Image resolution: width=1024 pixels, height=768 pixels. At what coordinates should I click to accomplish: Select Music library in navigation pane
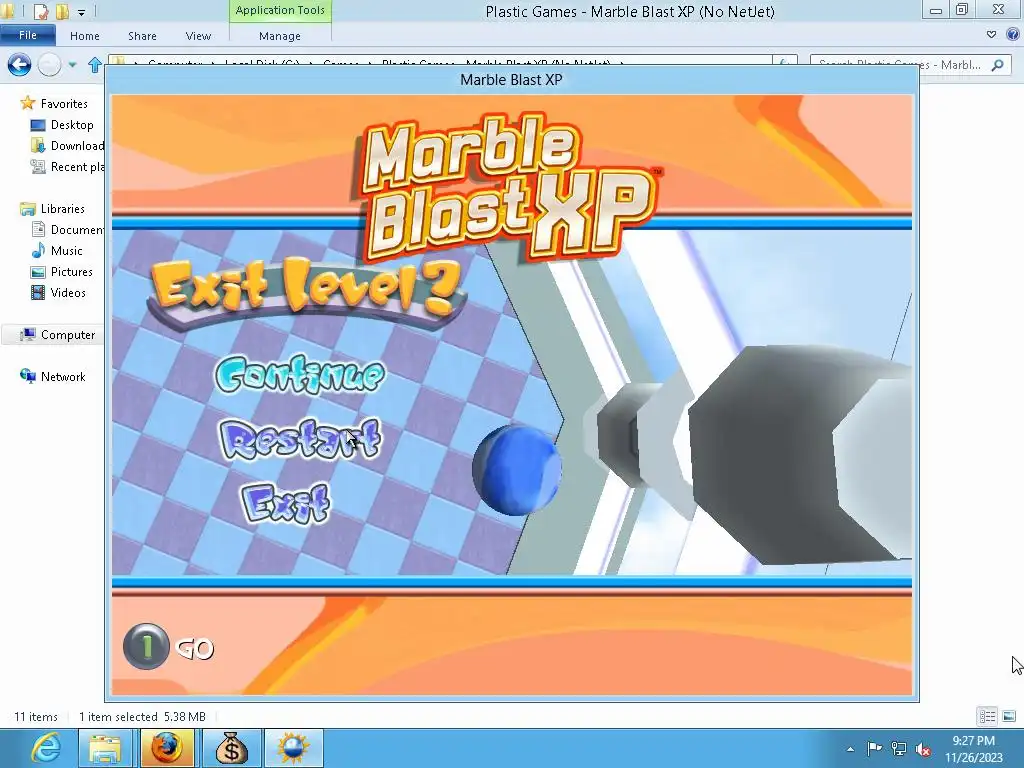pos(67,251)
